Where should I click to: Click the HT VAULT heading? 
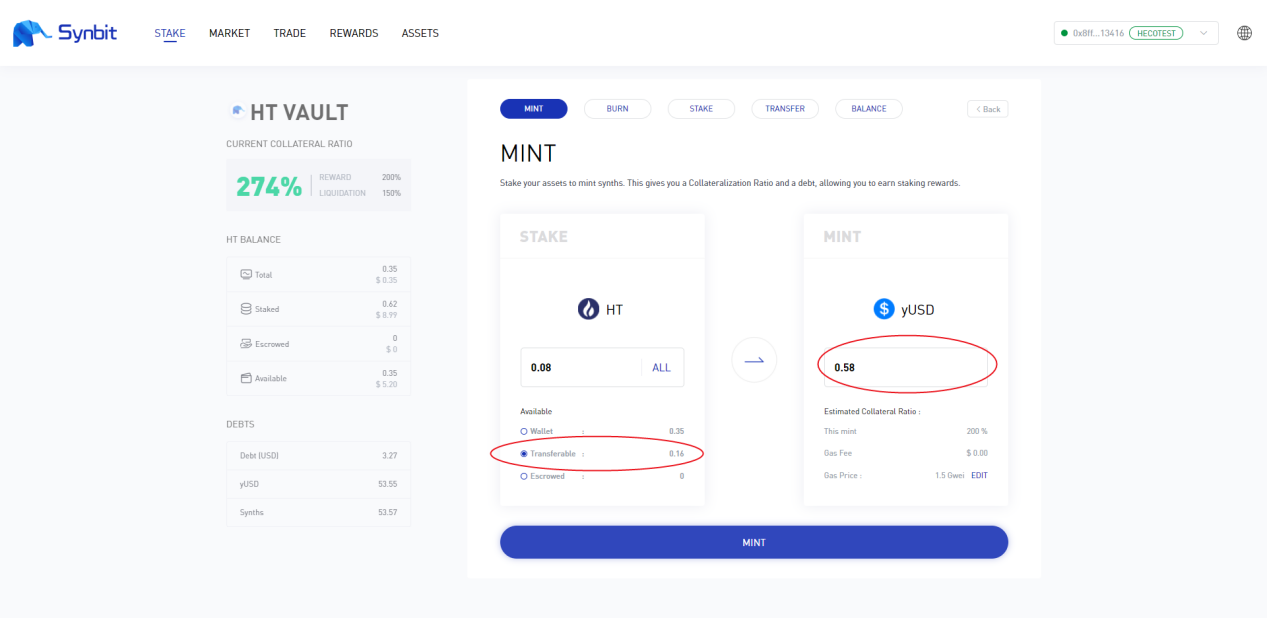299,112
